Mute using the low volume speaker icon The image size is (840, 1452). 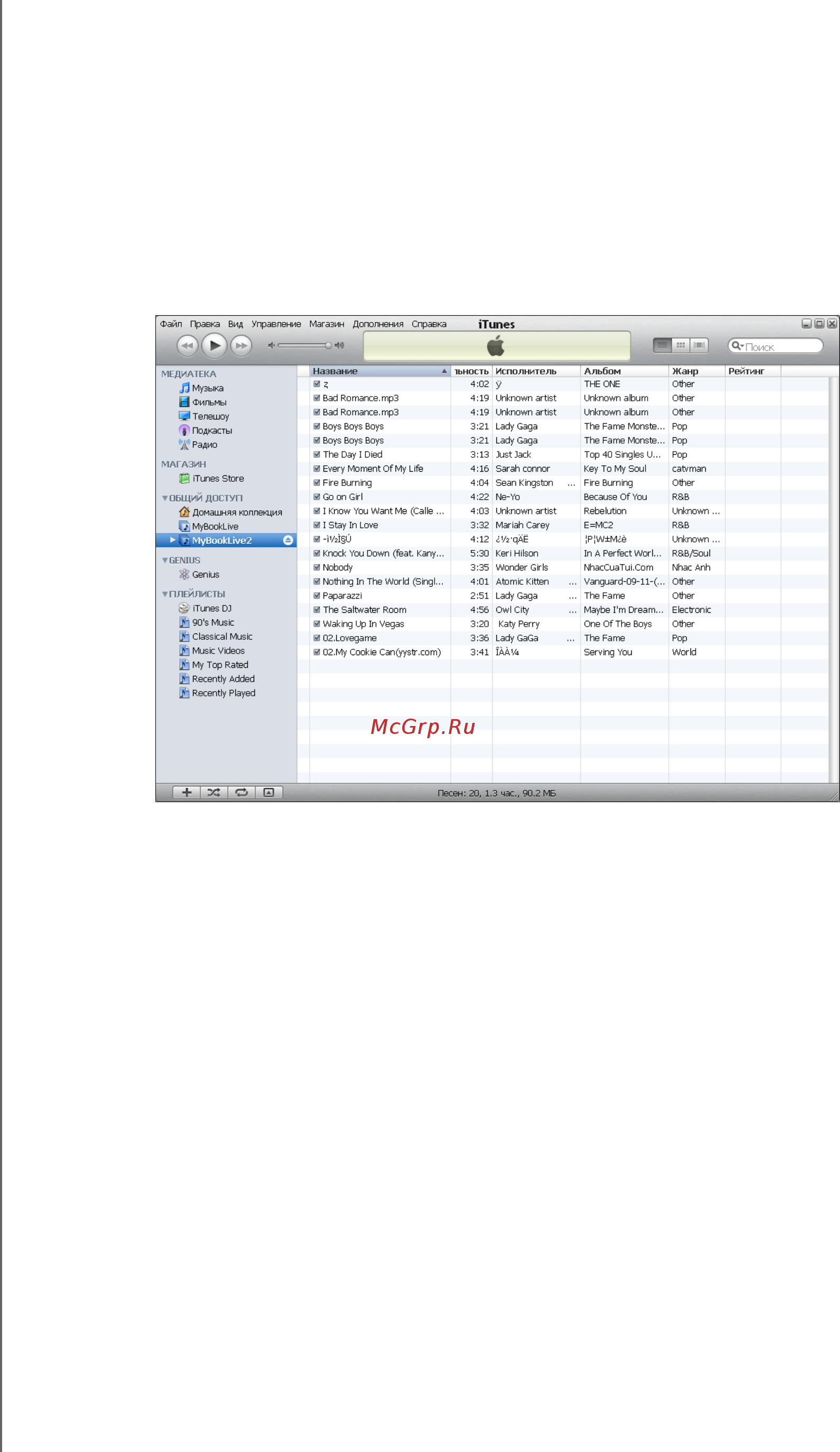(x=271, y=346)
